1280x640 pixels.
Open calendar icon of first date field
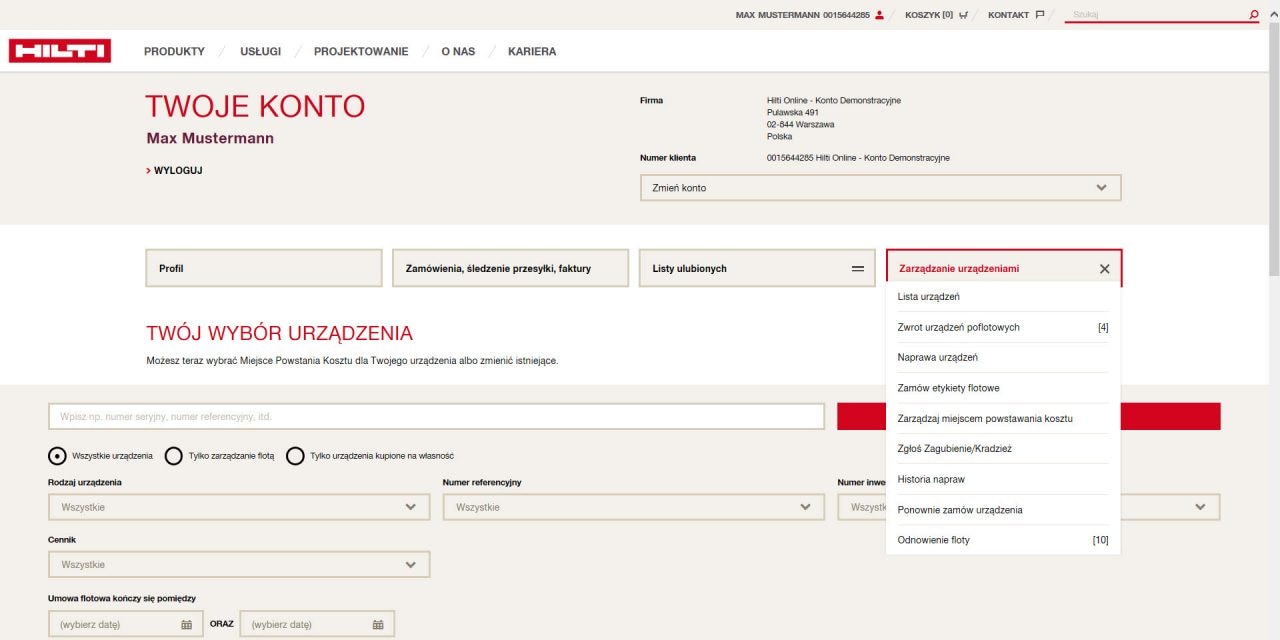click(x=186, y=624)
